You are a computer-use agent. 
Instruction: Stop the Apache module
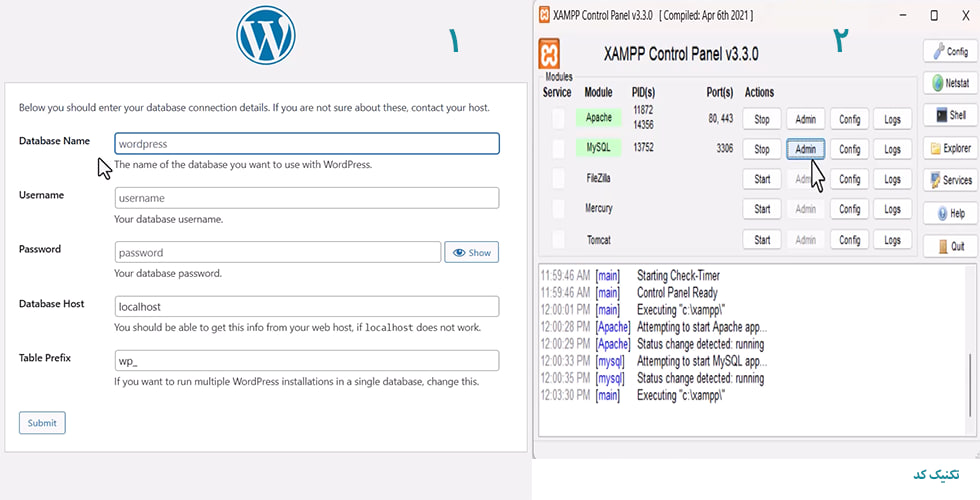(762, 119)
